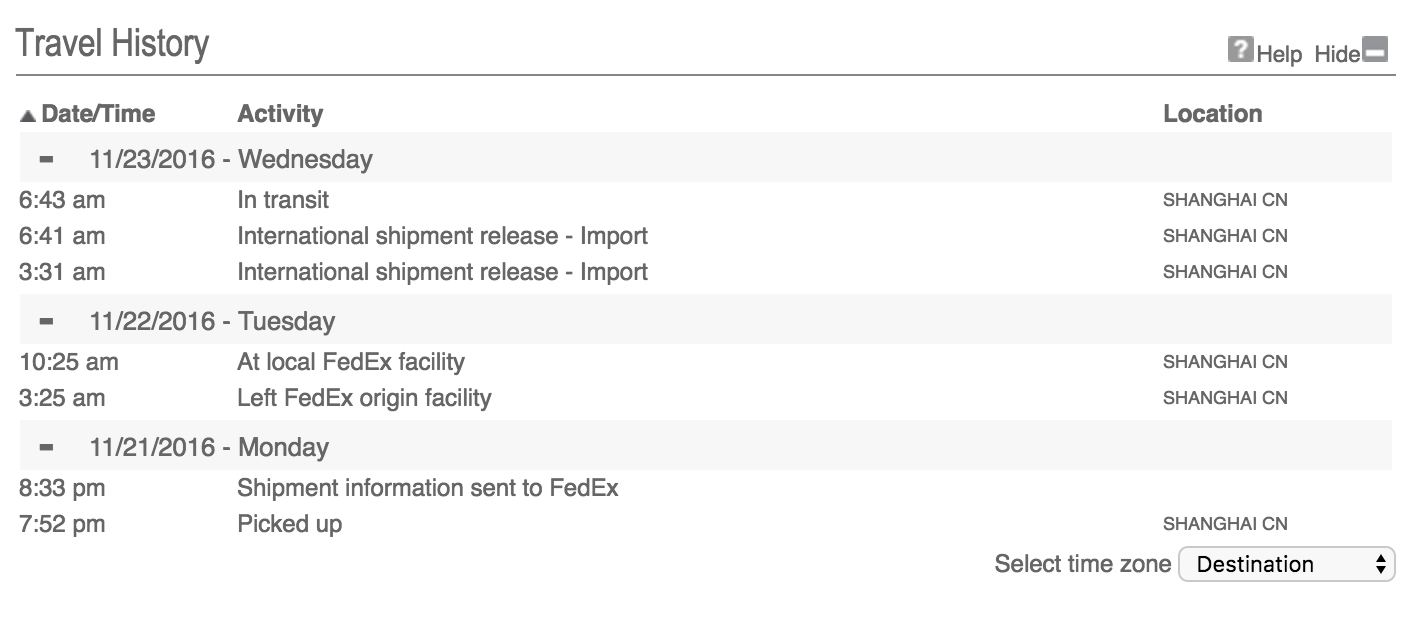Click Shipment information sent to FedEx entry
This screenshot has width=1414, height=624.
coord(427,488)
